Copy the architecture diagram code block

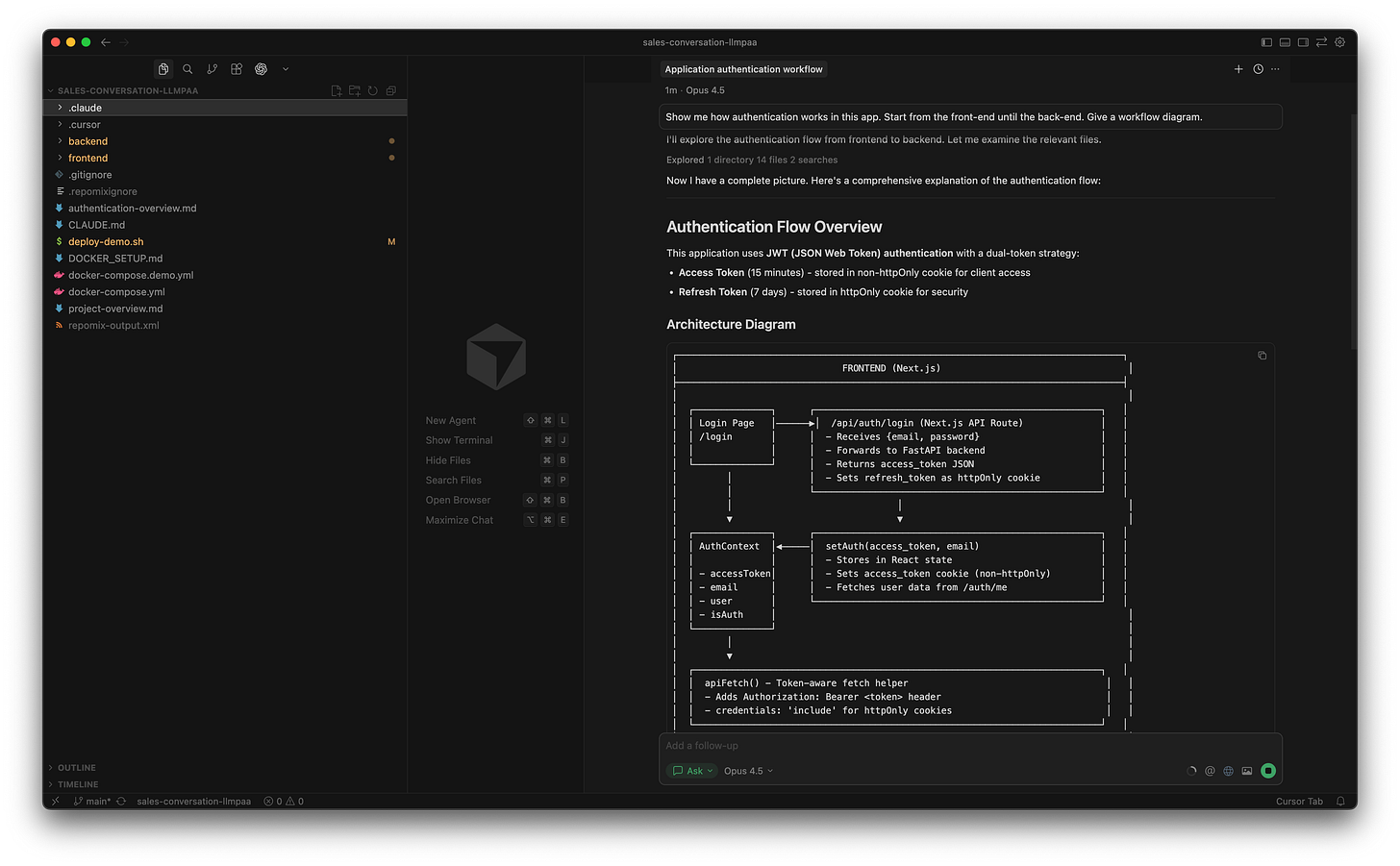coord(1262,355)
